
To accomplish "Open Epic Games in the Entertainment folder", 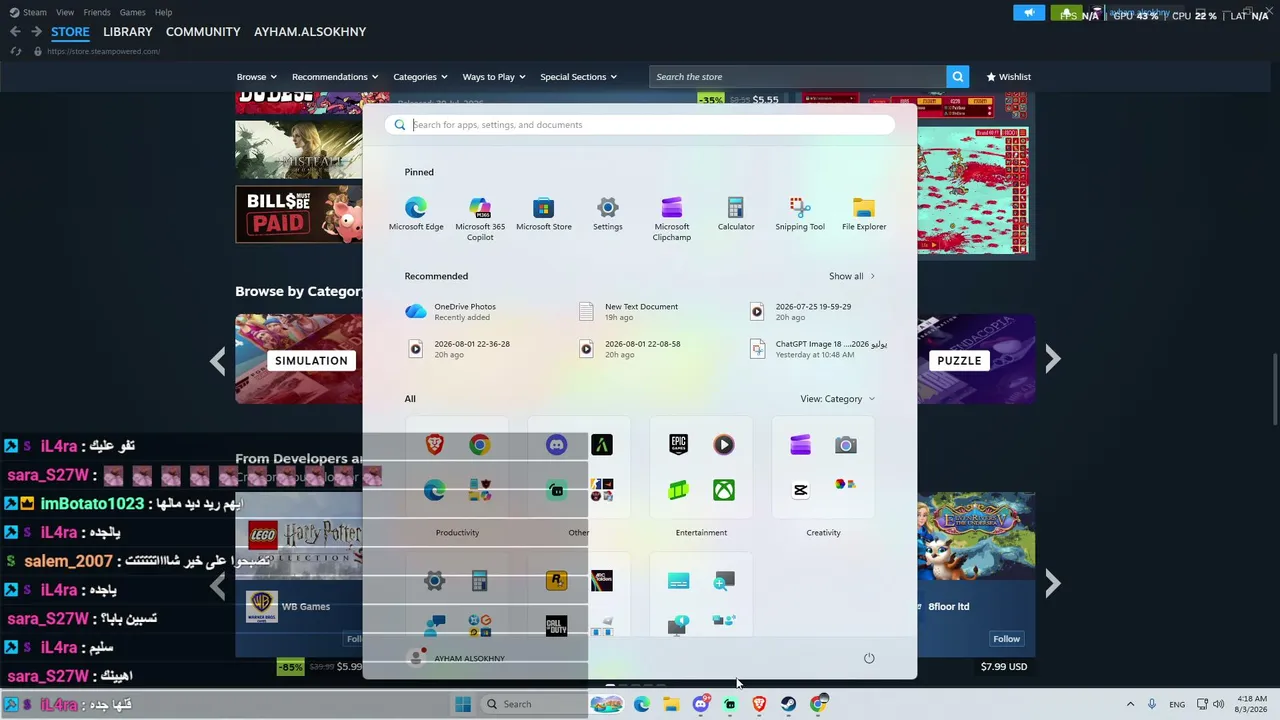I will tap(678, 445).
